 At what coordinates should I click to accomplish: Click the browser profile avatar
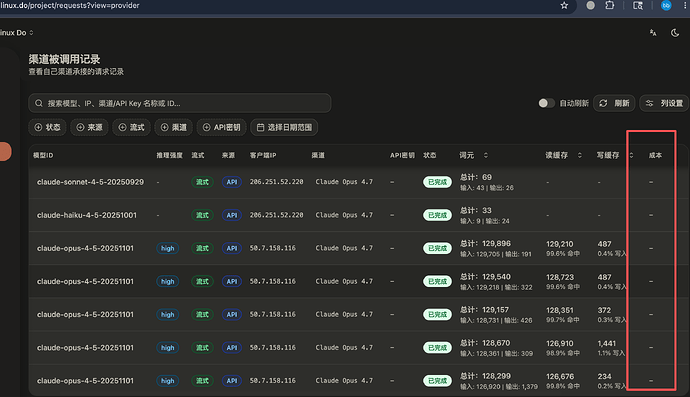[x=666, y=5]
